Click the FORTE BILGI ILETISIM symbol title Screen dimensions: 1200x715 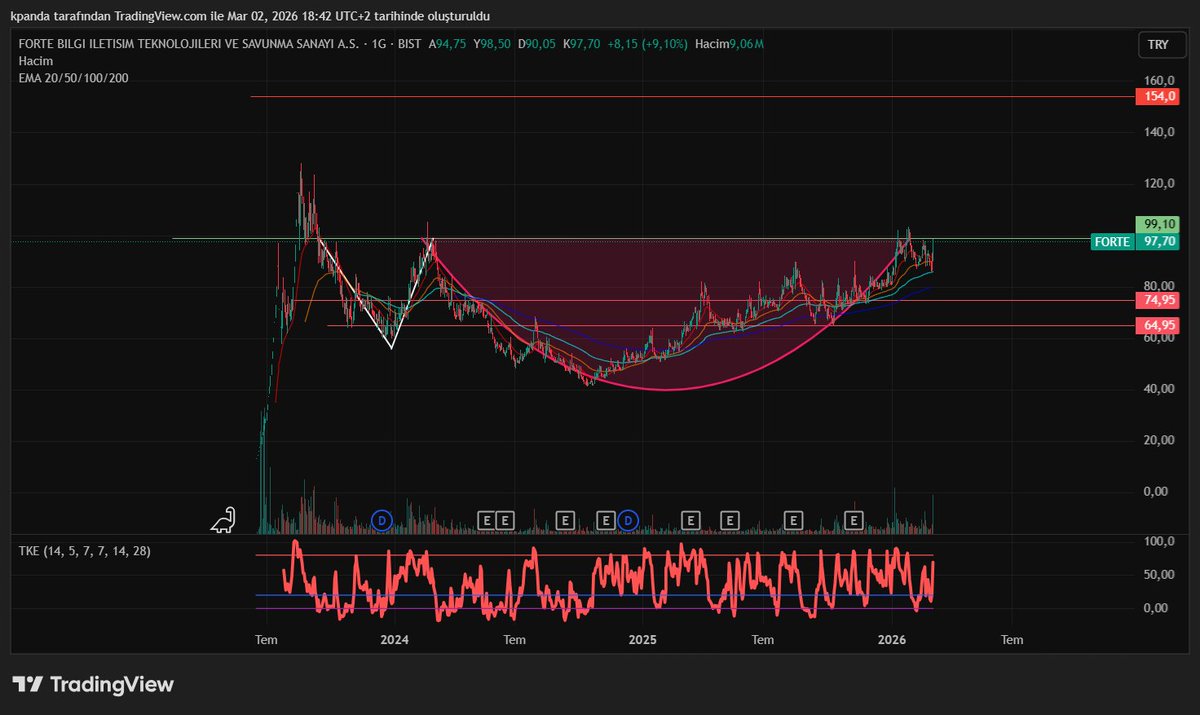pyautogui.click(x=189, y=44)
